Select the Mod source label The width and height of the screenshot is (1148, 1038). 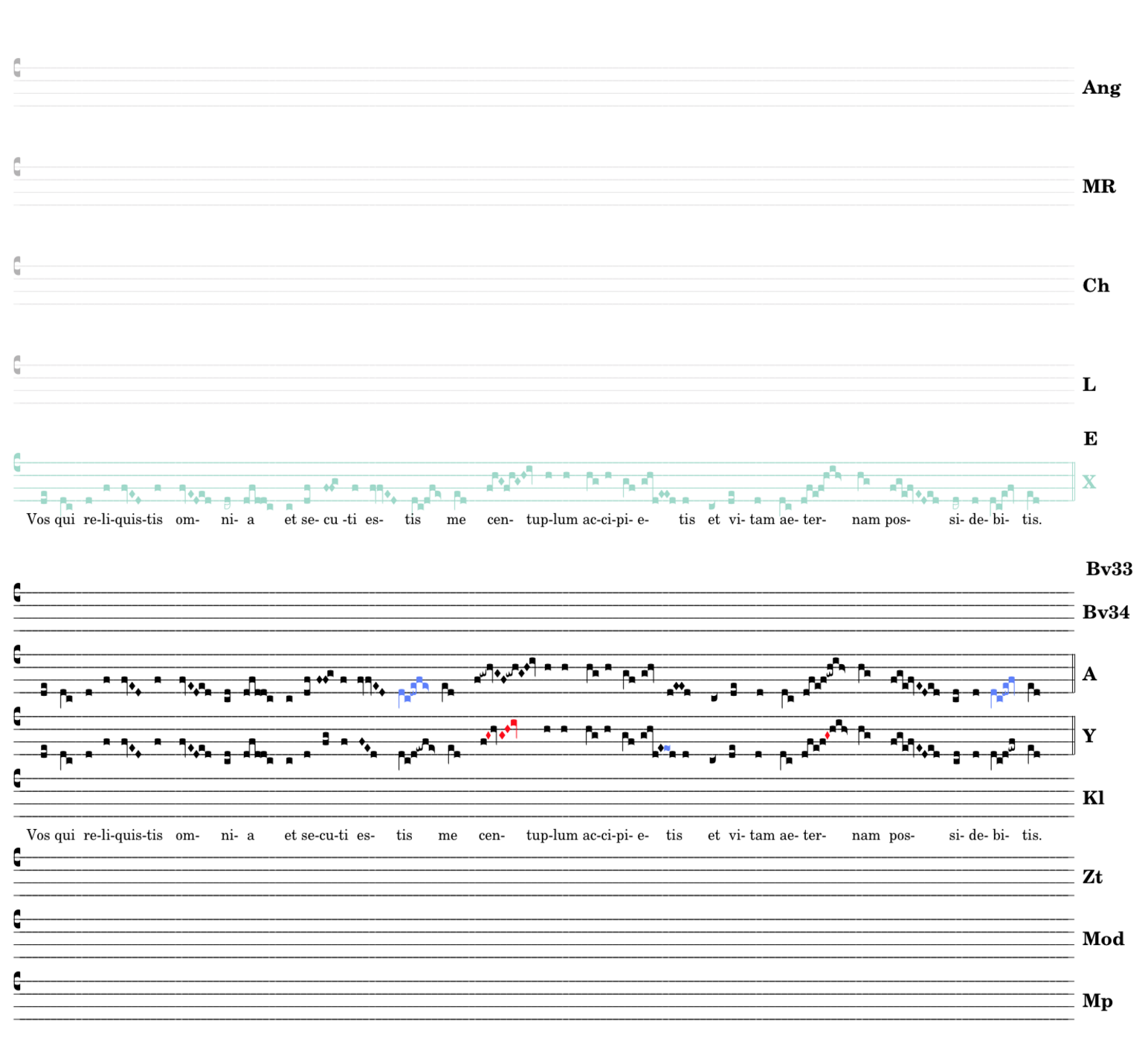(x=1103, y=938)
